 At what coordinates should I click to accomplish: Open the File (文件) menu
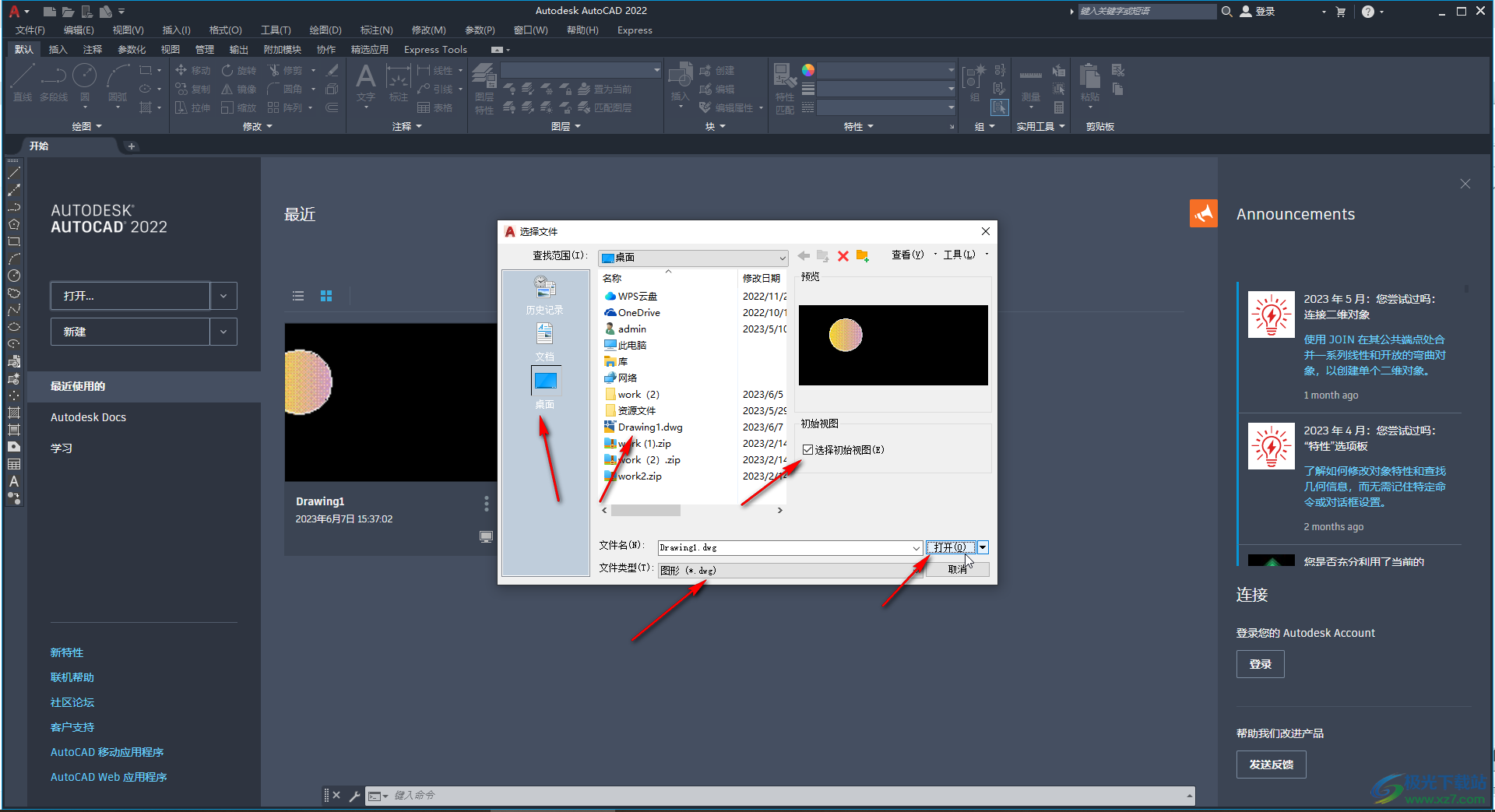point(30,30)
